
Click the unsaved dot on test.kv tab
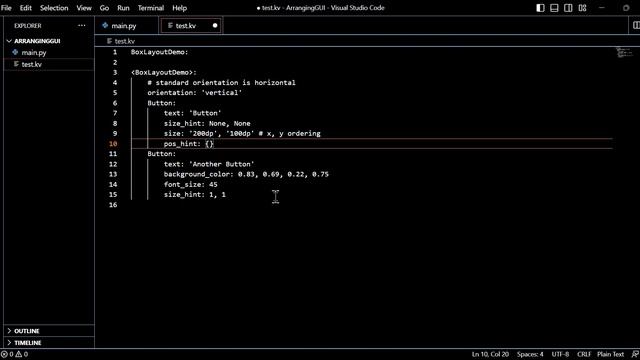point(215,26)
